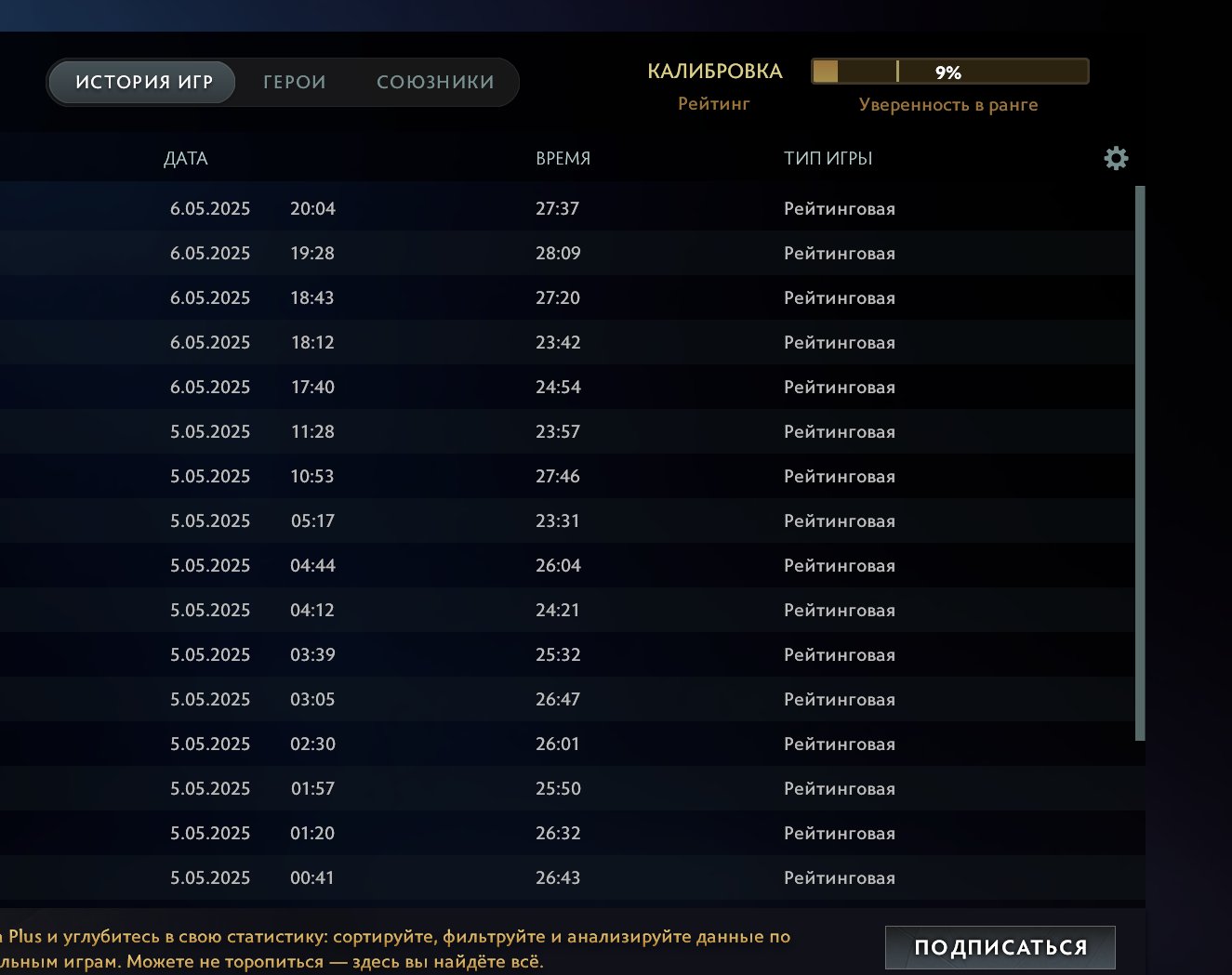Click the ПОДПИСАТЬСЯ button
The image size is (1232, 975).
(1000, 947)
